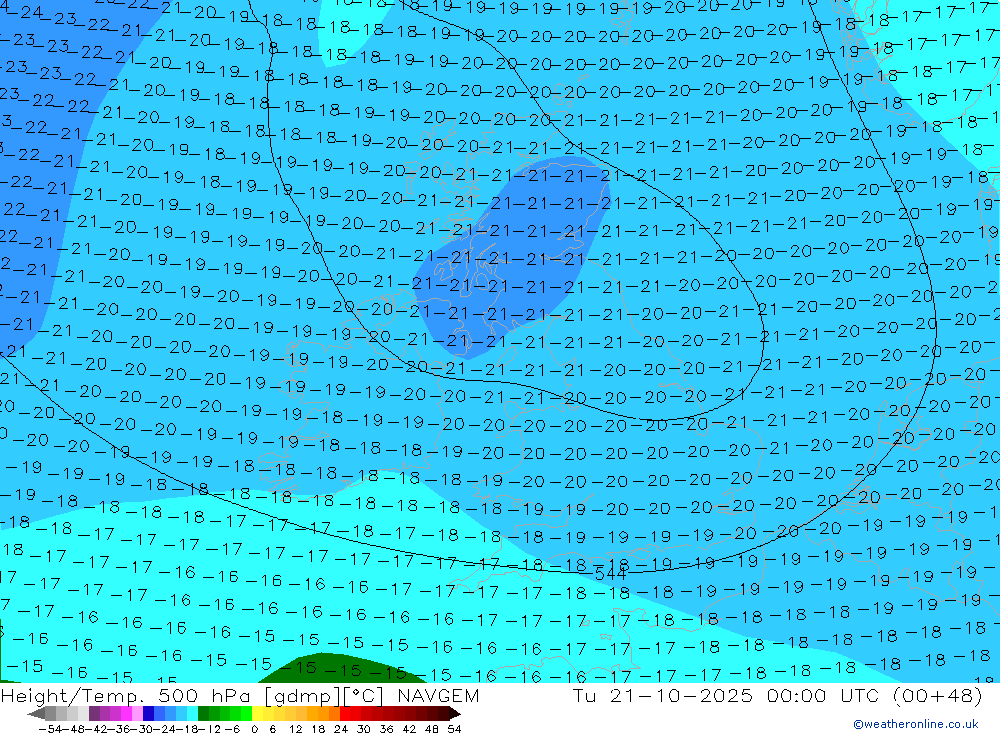Click the '[gdmp][°C]' units label

(325, 696)
